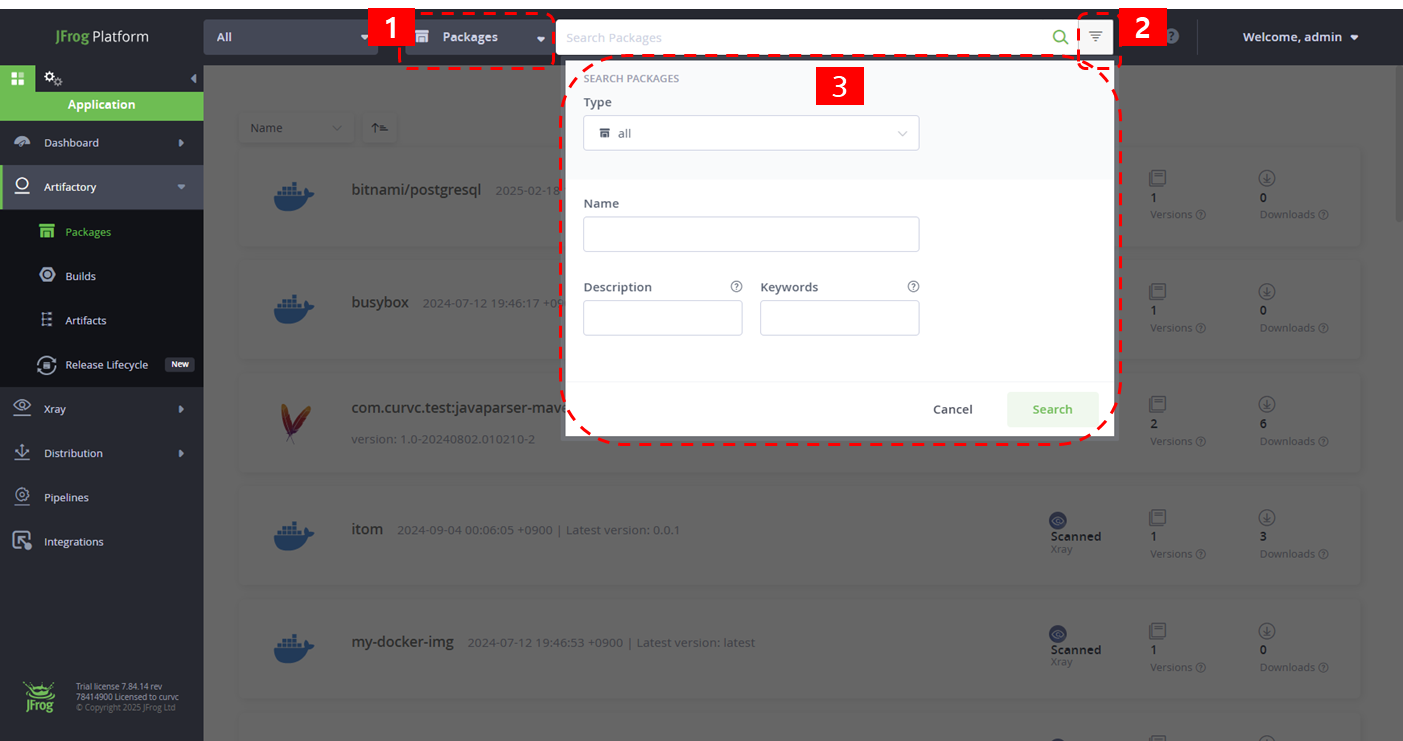The height and width of the screenshot is (741, 1403).
Task: Collapse the Artifactory menu
Action: pyautogui.click(x=102, y=187)
